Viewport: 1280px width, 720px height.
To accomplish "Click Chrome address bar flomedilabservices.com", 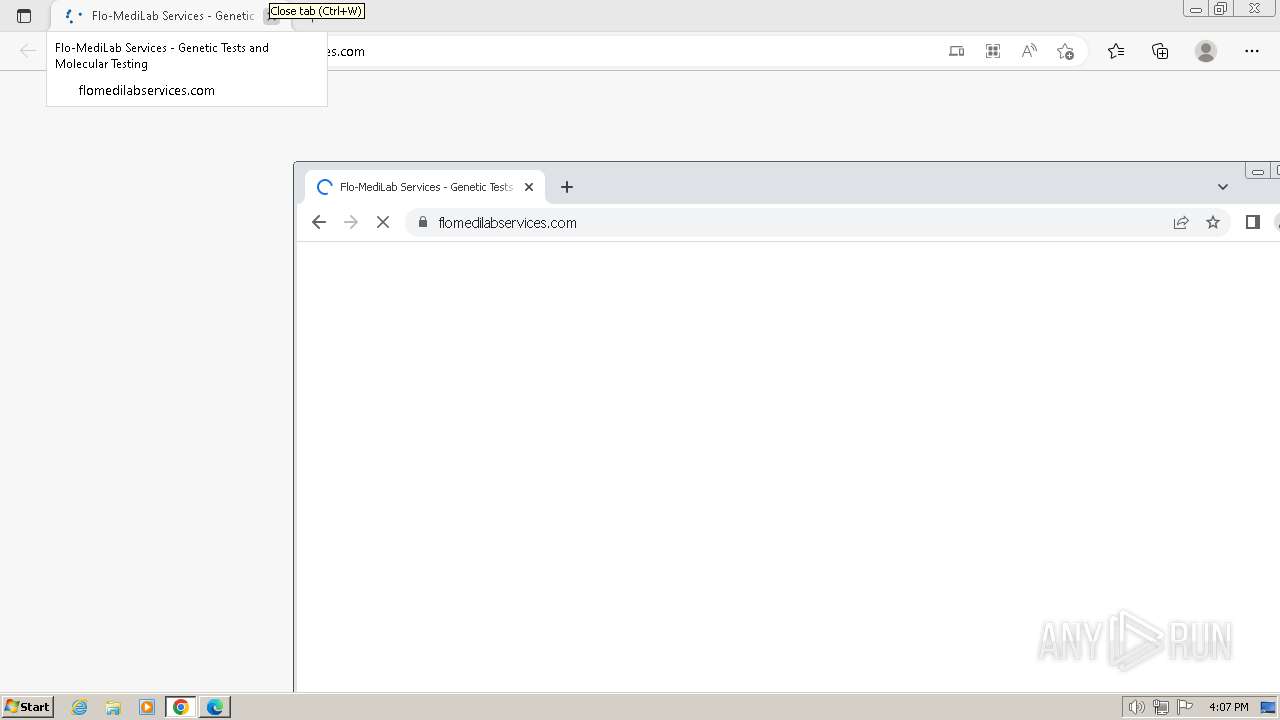I will point(507,223).
